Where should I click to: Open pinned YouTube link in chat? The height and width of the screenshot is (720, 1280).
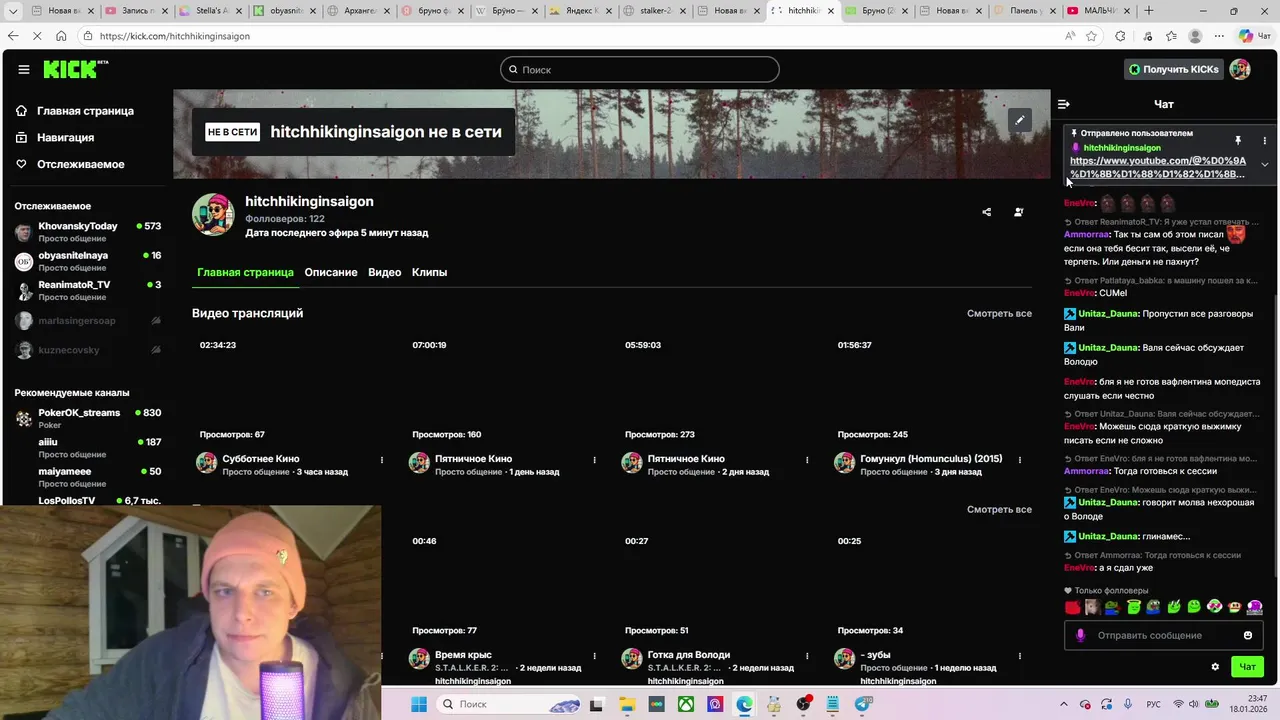click(1158, 167)
